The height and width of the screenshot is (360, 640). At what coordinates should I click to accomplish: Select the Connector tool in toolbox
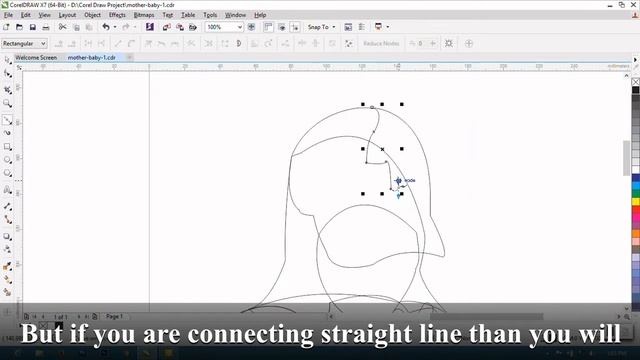point(7,220)
